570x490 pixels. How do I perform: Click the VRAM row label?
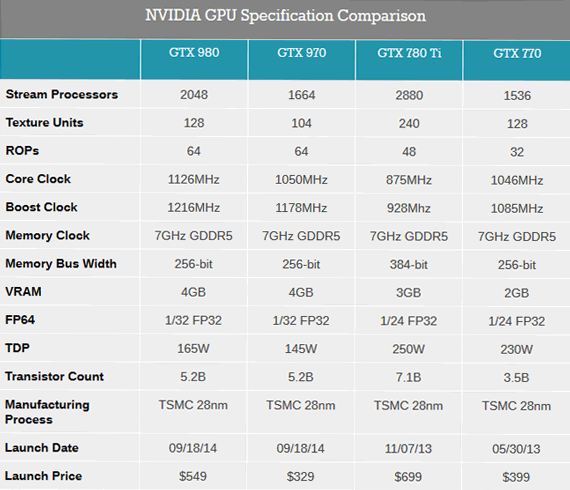coord(23,292)
